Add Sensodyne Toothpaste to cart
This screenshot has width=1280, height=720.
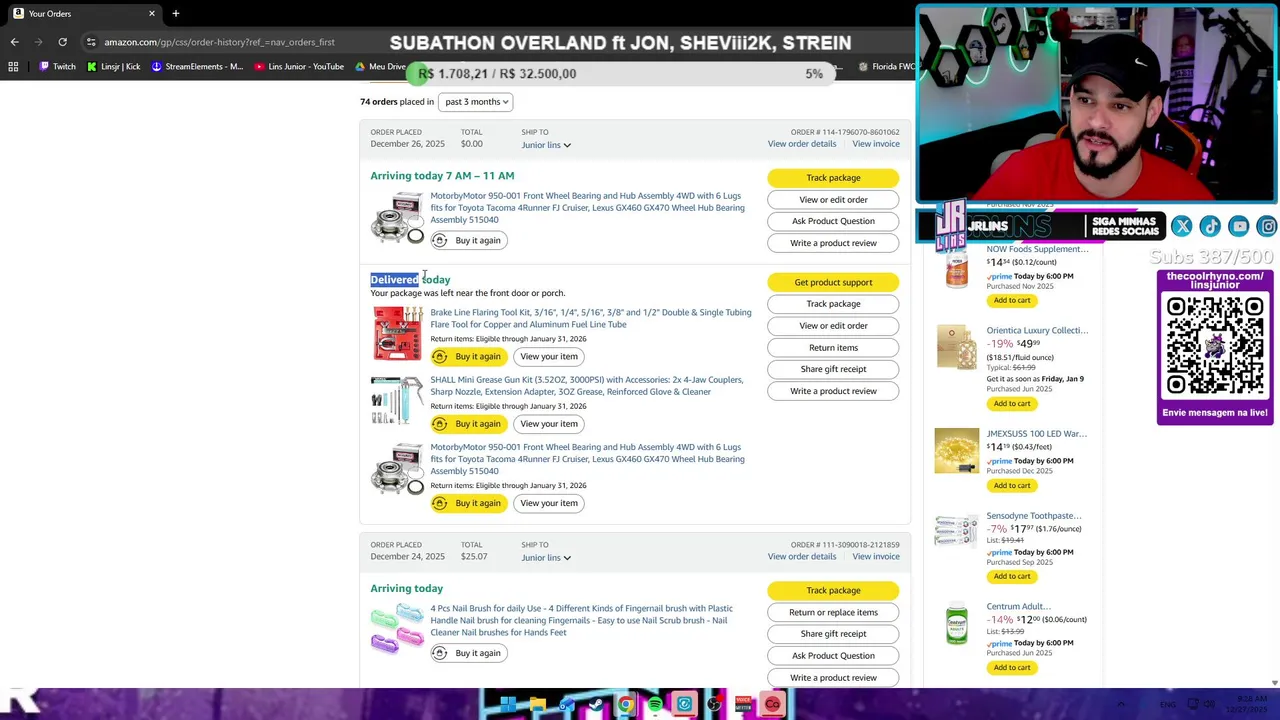tap(1012, 577)
